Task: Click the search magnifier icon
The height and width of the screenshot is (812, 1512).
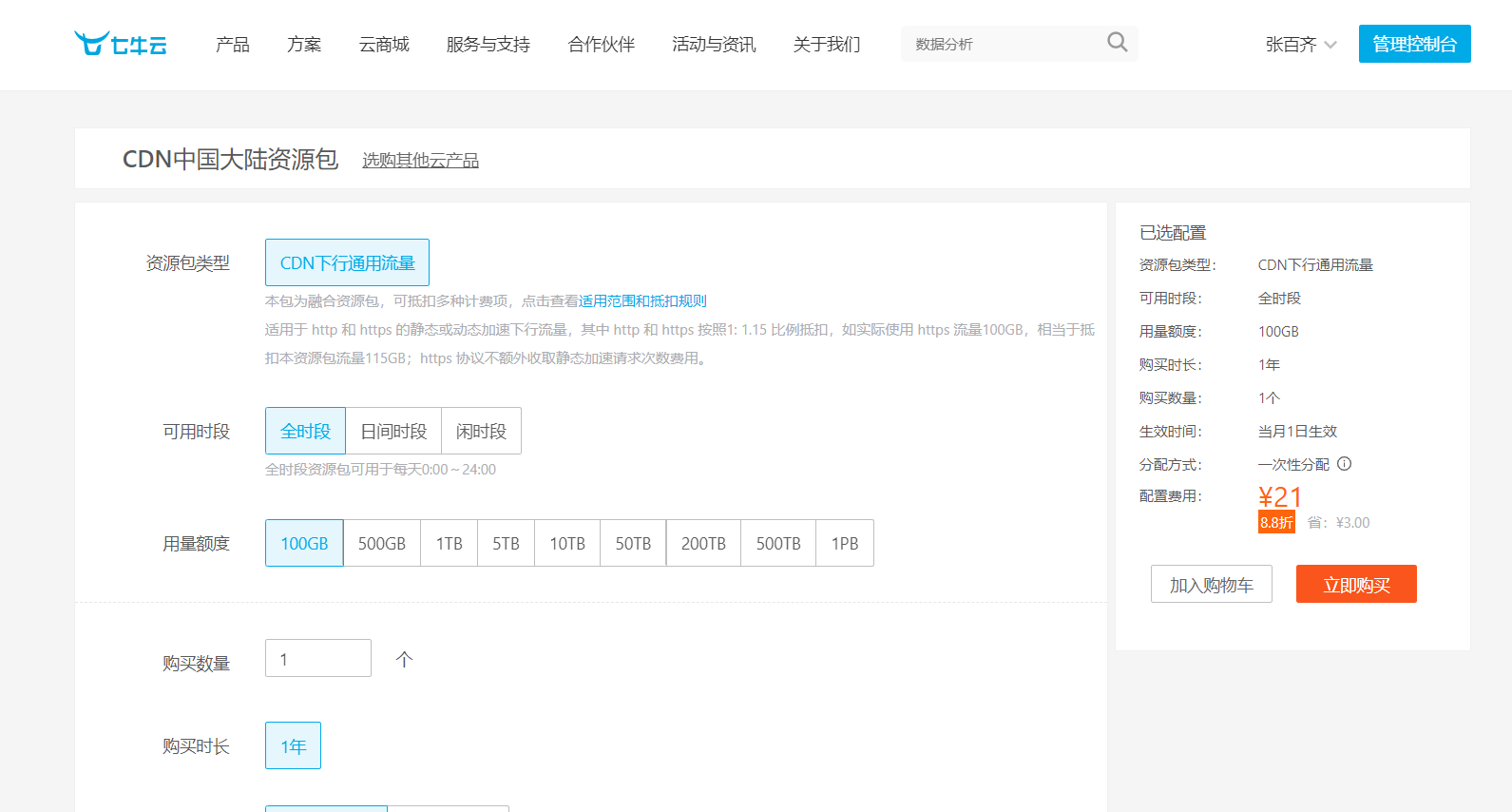Action: click(1117, 43)
